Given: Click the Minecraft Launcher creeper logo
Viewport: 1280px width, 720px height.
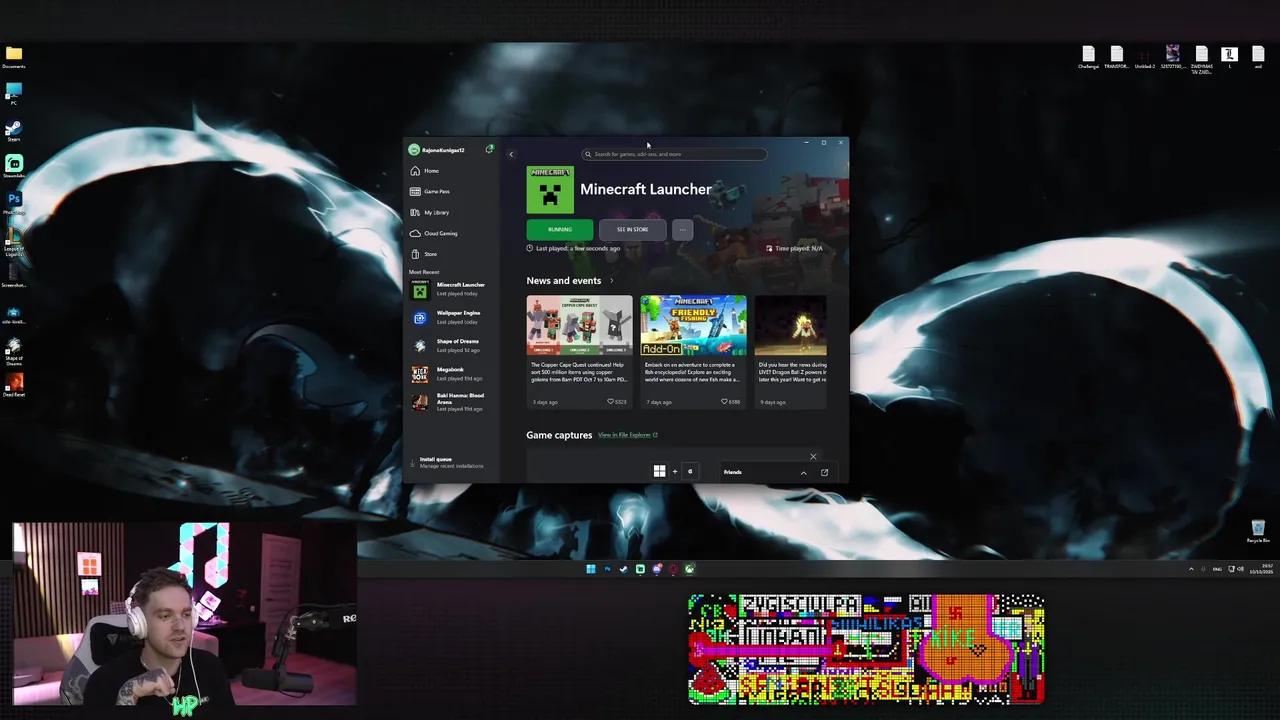Looking at the screenshot, I should coord(550,190).
